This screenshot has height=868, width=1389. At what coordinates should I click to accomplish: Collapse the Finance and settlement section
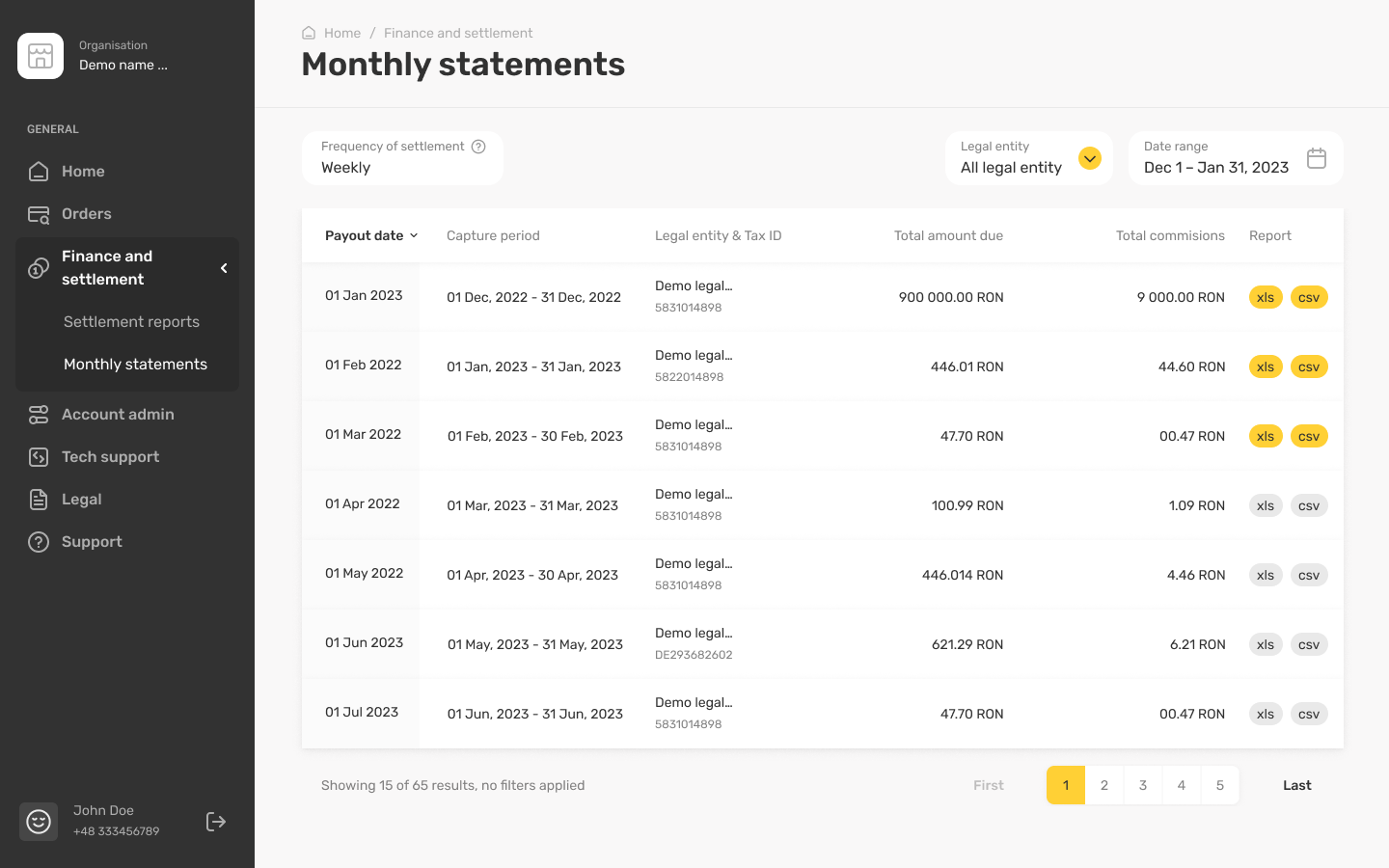pos(224,268)
